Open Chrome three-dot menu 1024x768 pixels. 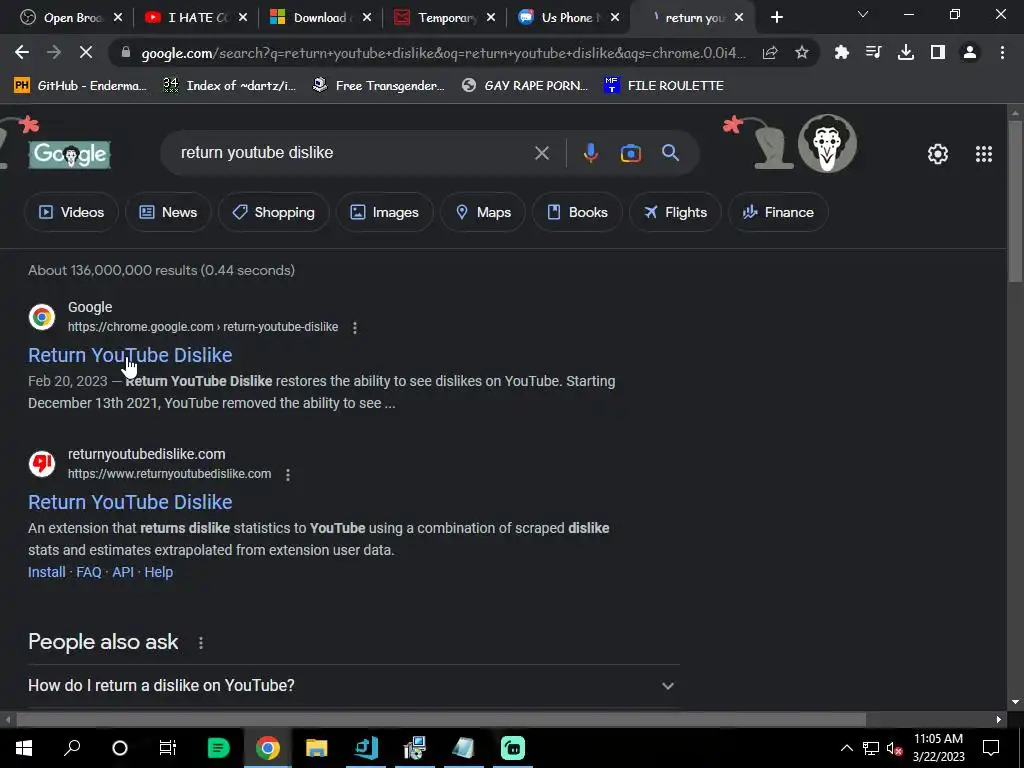(1002, 53)
